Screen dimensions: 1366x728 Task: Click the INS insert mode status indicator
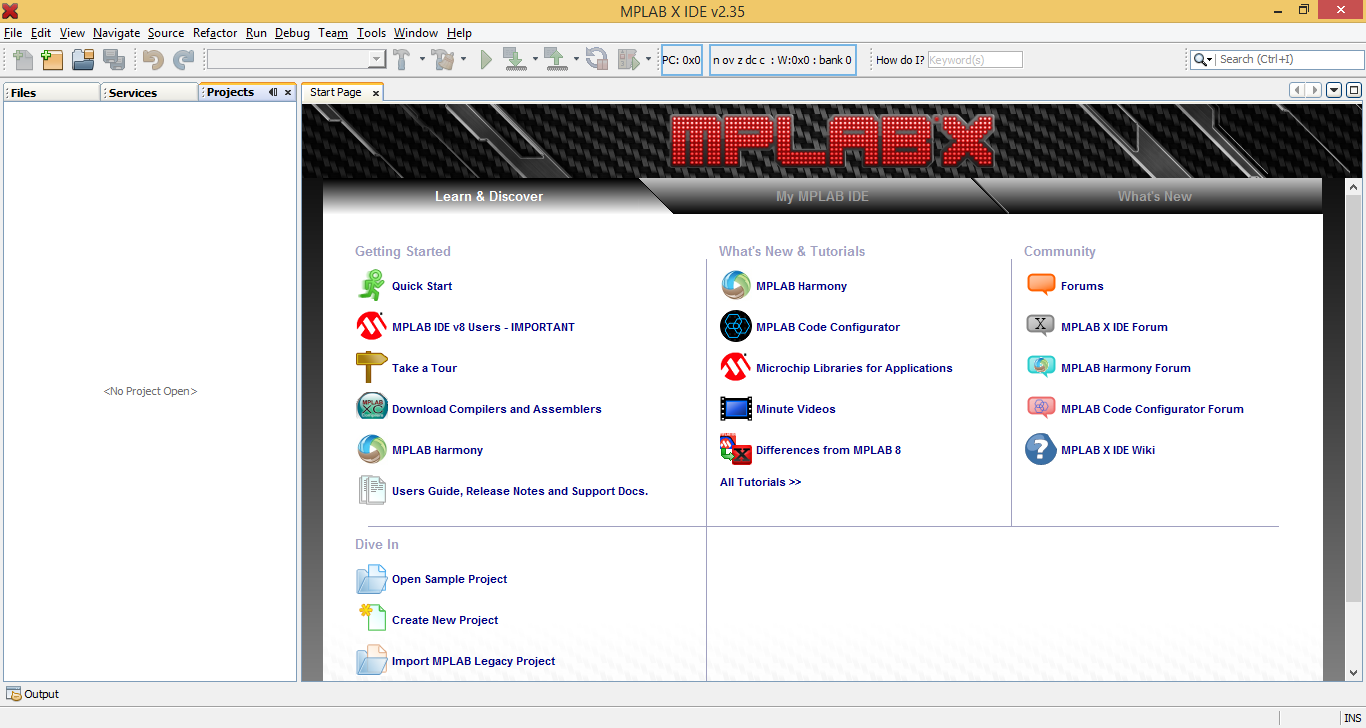click(1352, 718)
